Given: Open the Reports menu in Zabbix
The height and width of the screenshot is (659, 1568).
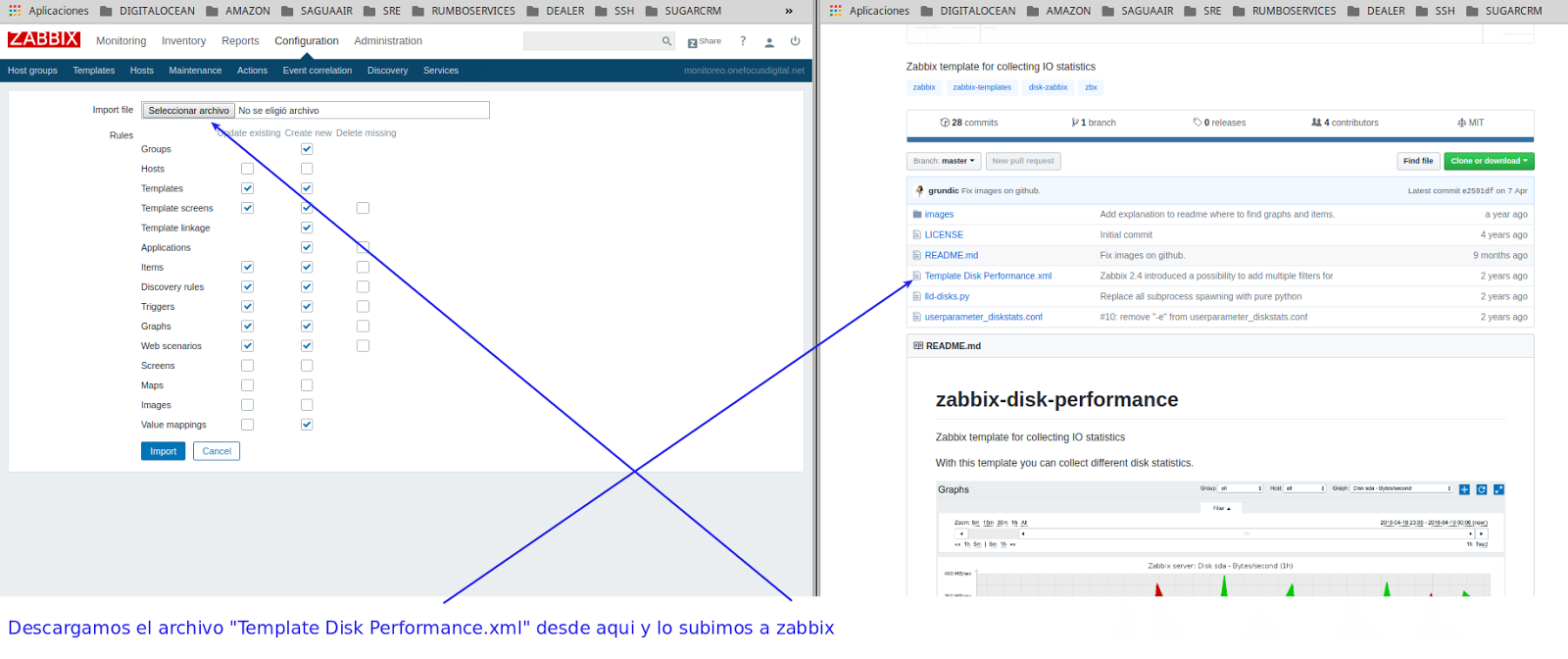Looking at the screenshot, I should [x=240, y=41].
